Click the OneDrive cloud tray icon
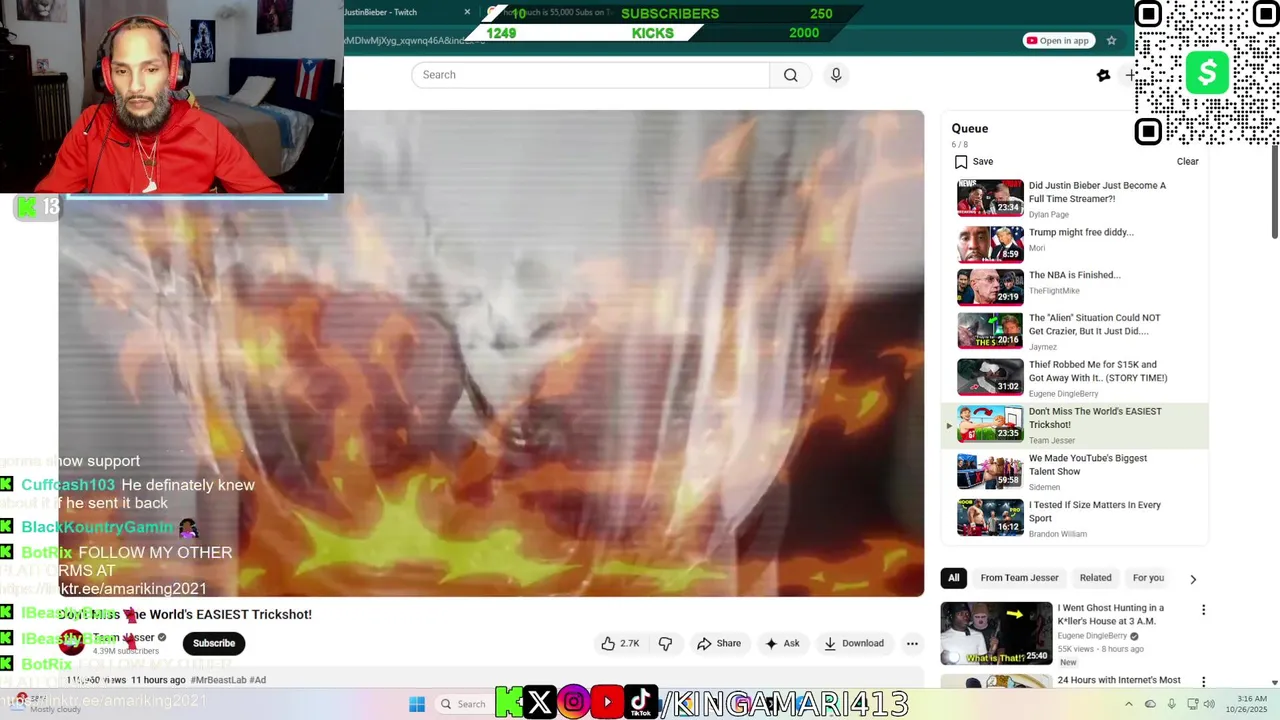1280x720 pixels. pos(1150,704)
